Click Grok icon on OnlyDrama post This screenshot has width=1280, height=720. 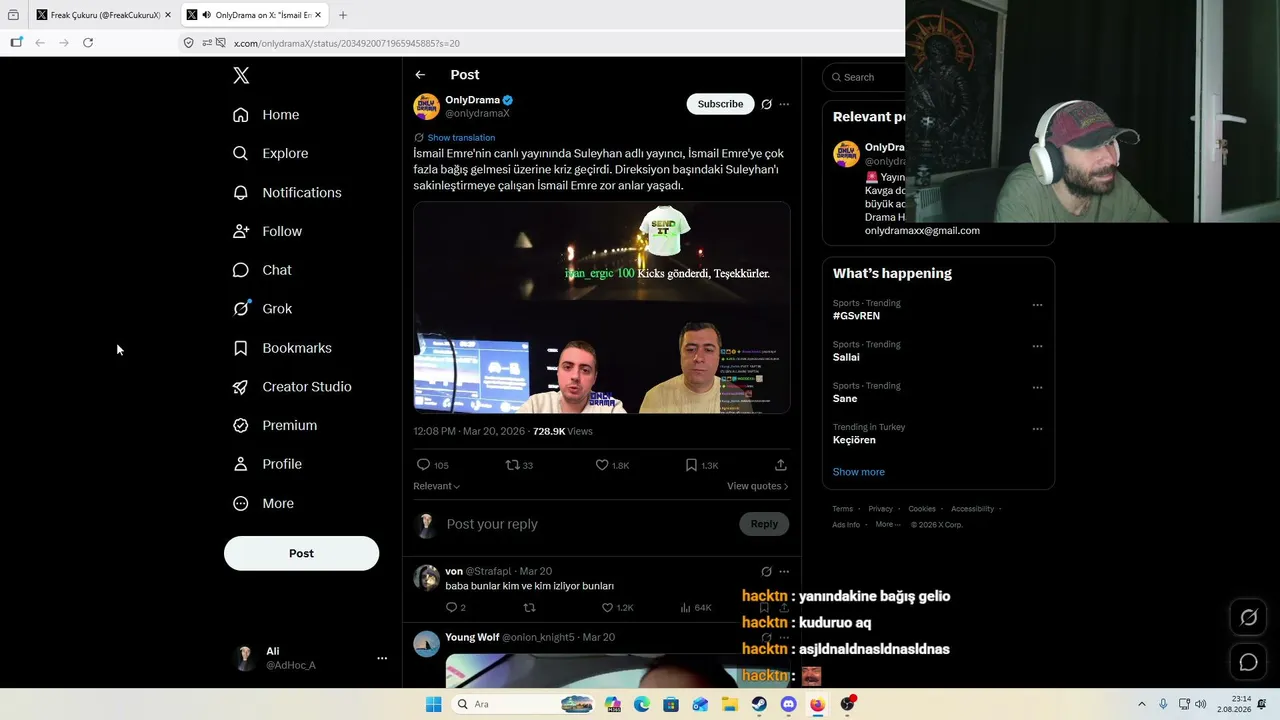click(767, 104)
